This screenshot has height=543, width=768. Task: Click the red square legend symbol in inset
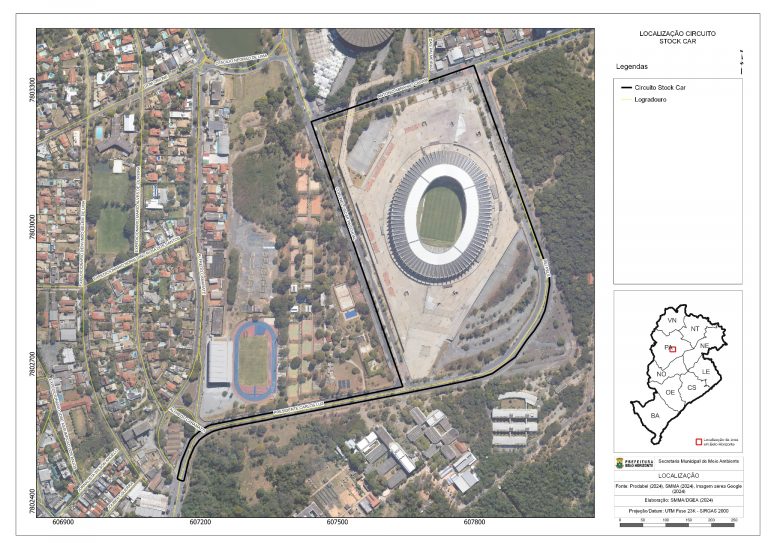(x=697, y=440)
